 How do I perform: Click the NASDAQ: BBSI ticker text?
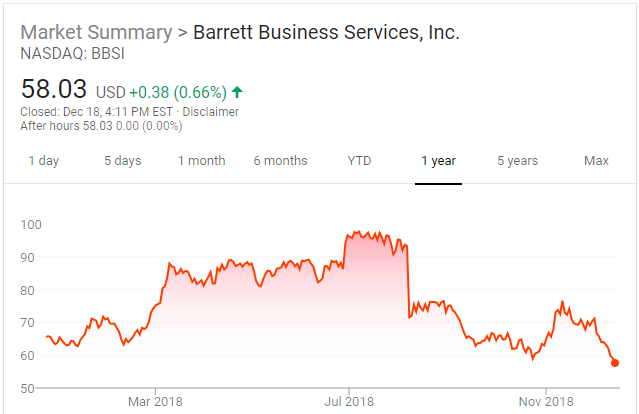tap(68, 53)
